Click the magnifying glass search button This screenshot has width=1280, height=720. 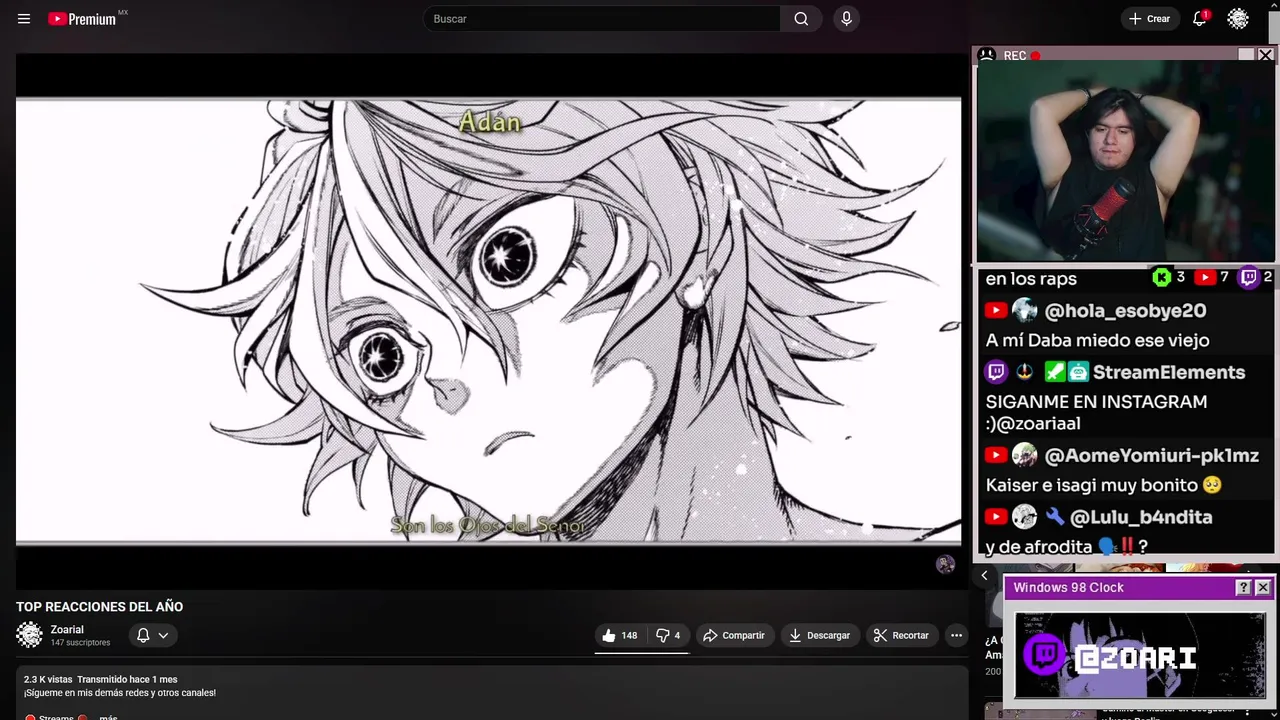coord(801,19)
